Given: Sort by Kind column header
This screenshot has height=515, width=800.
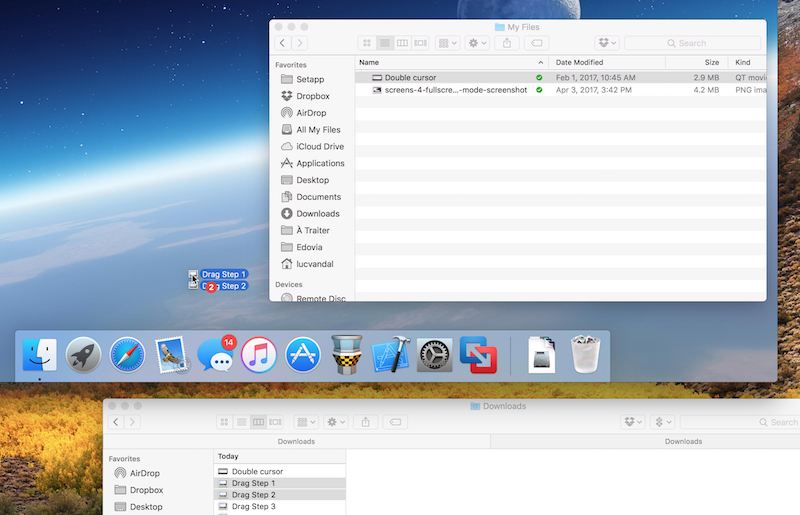Looking at the screenshot, I should click(x=748, y=62).
